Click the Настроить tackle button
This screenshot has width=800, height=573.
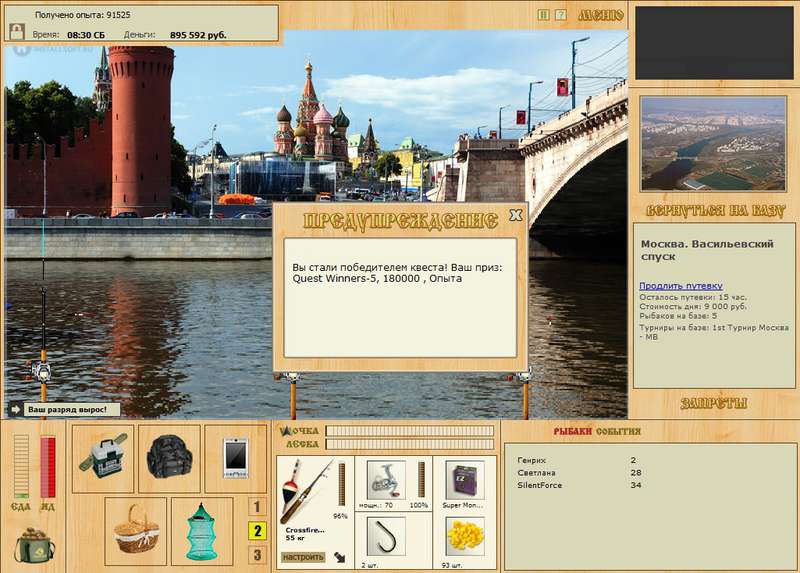tap(303, 557)
